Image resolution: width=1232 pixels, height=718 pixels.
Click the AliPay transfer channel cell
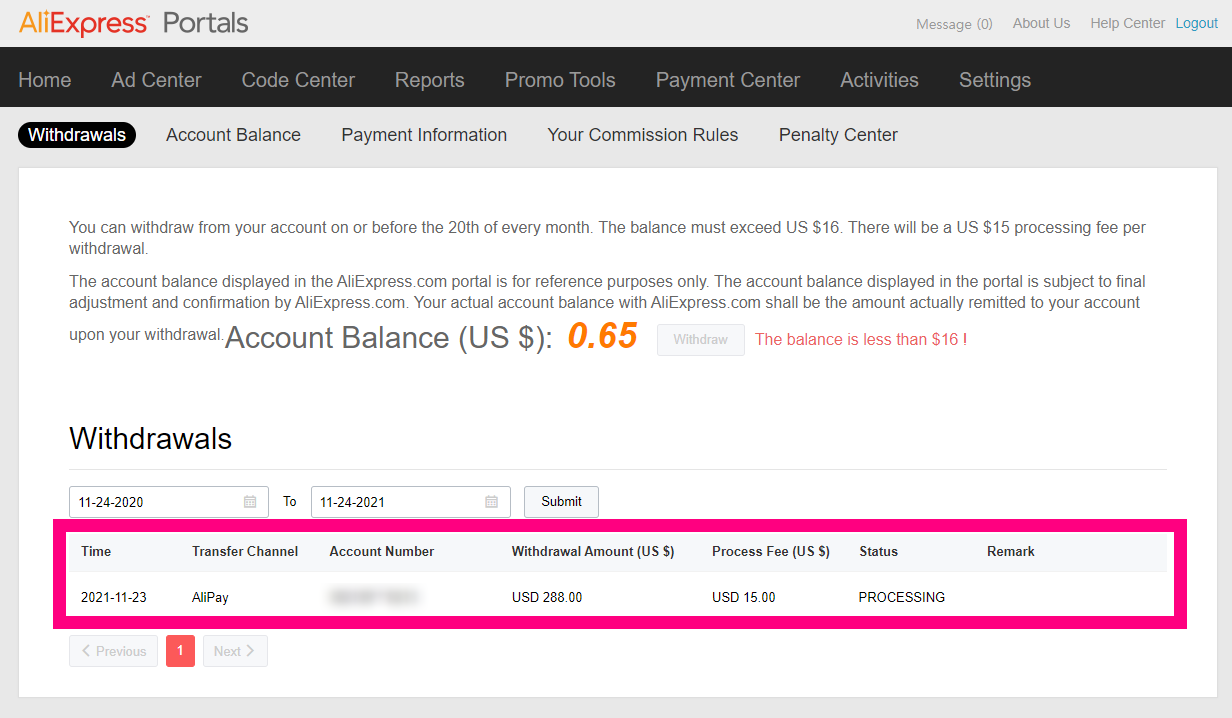[x=210, y=598]
